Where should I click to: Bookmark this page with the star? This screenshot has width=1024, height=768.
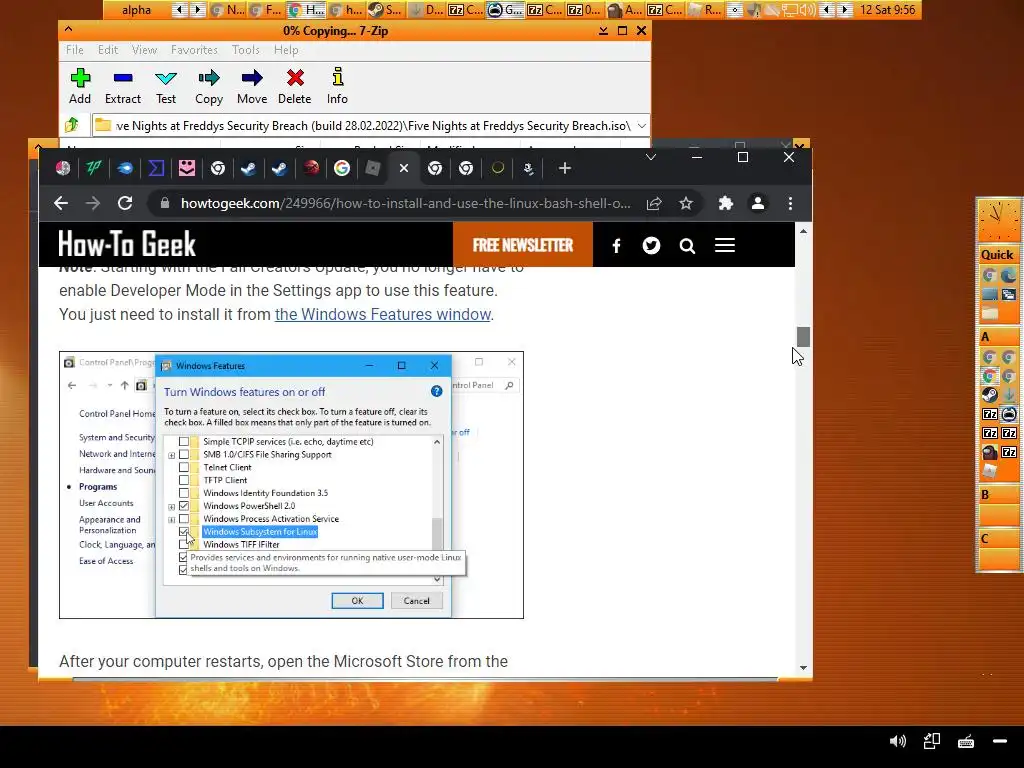(686, 204)
